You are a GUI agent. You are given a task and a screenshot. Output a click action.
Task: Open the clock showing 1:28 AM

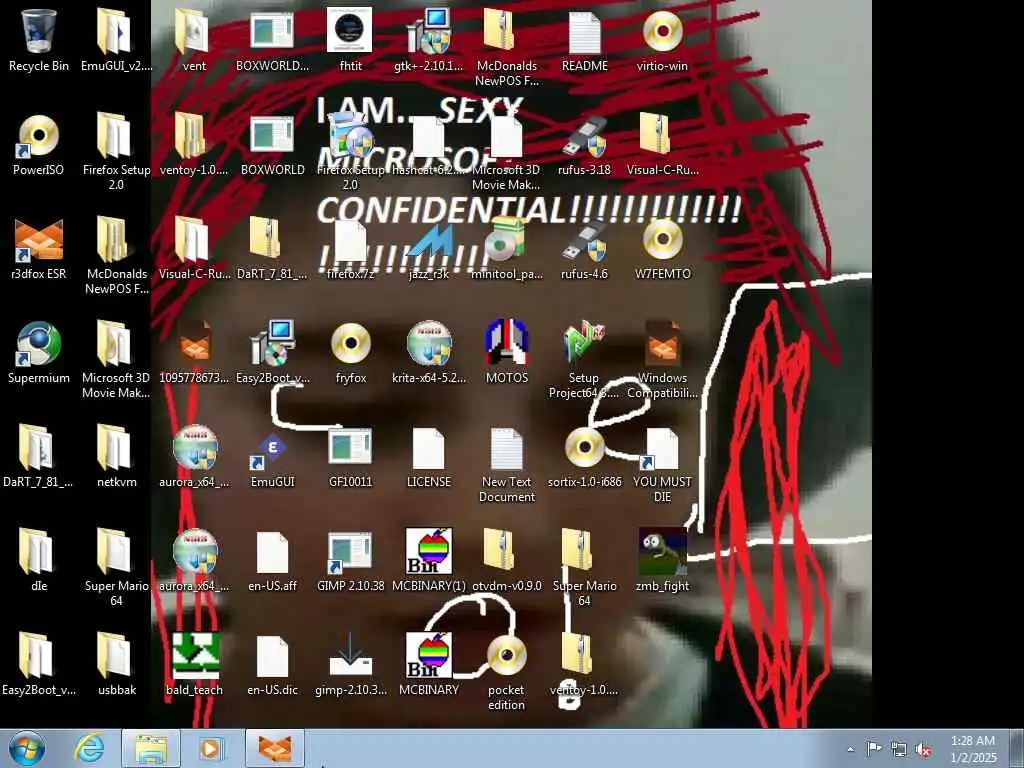coord(973,749)
